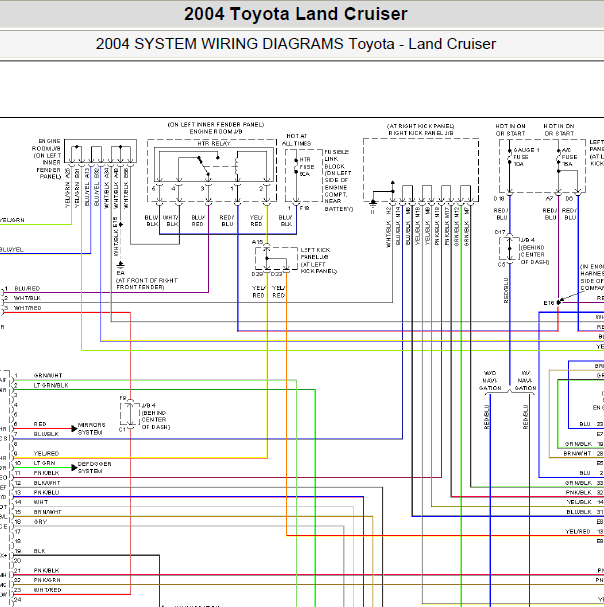Click the "MIRRORS SYSTEM" reference

click(91, 429)
